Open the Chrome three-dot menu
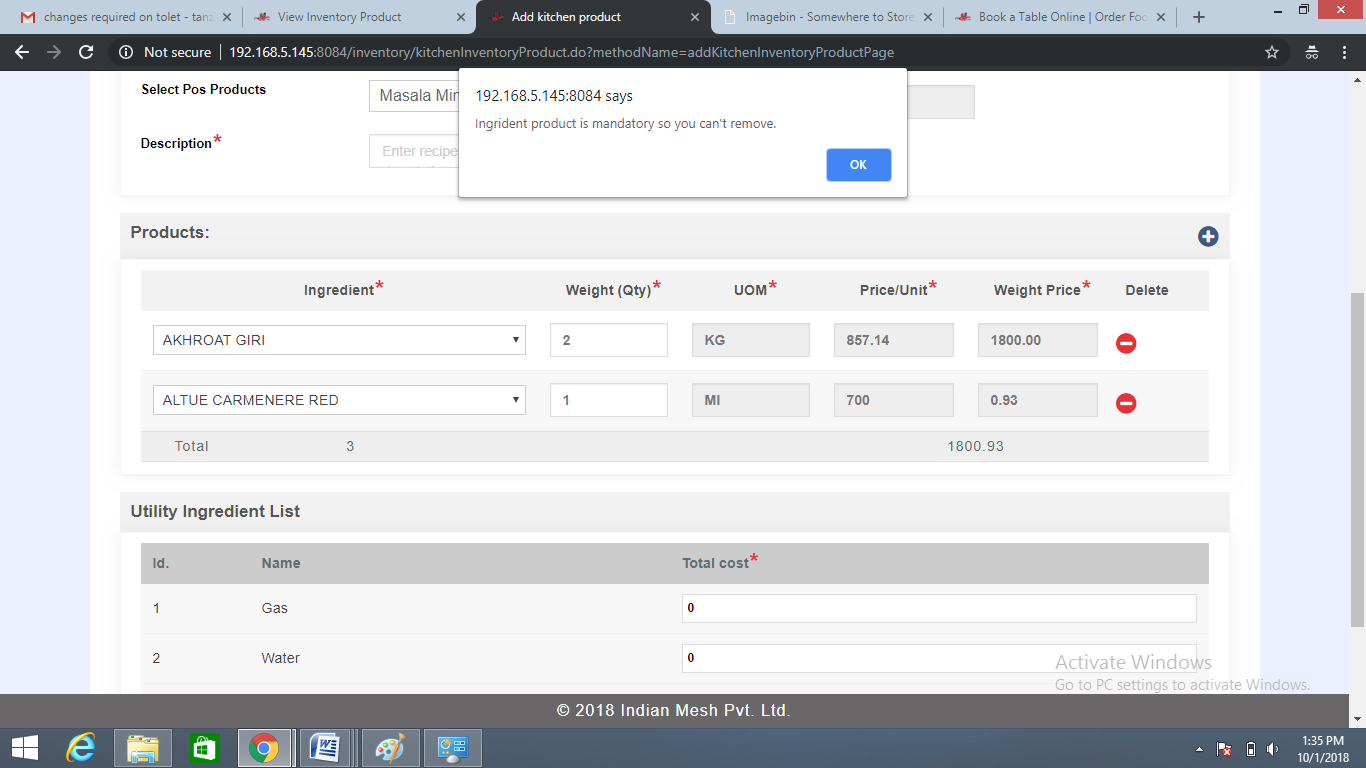 point(1346,52)
